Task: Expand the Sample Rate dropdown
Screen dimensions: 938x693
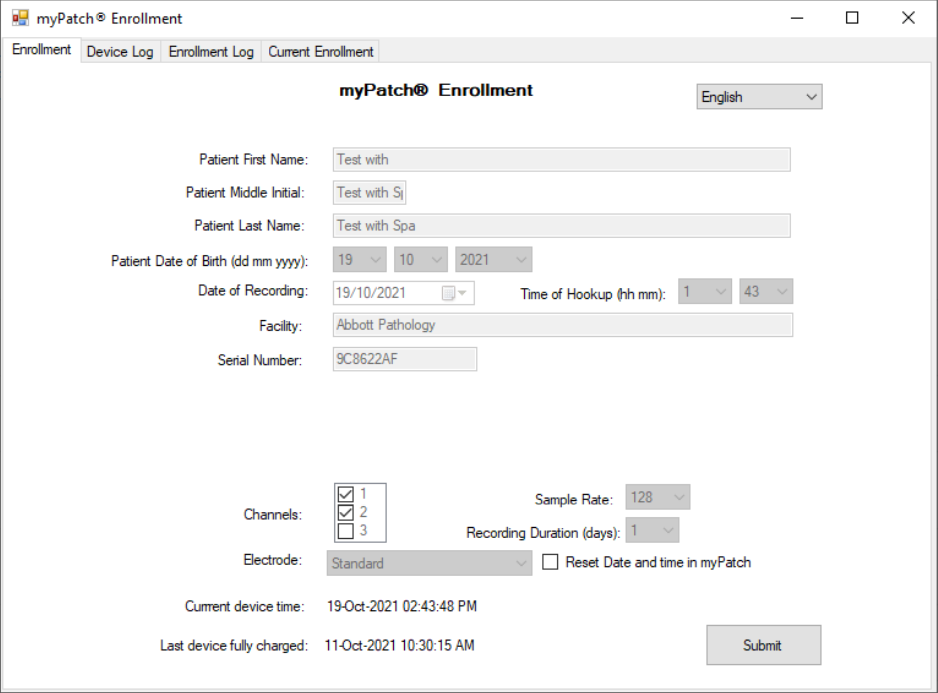Action: click(x=658, y=497)
